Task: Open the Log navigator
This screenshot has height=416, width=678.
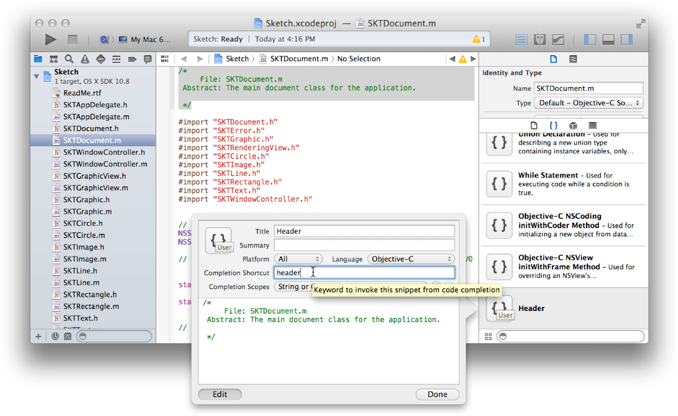Action: (x=147, y=59)
